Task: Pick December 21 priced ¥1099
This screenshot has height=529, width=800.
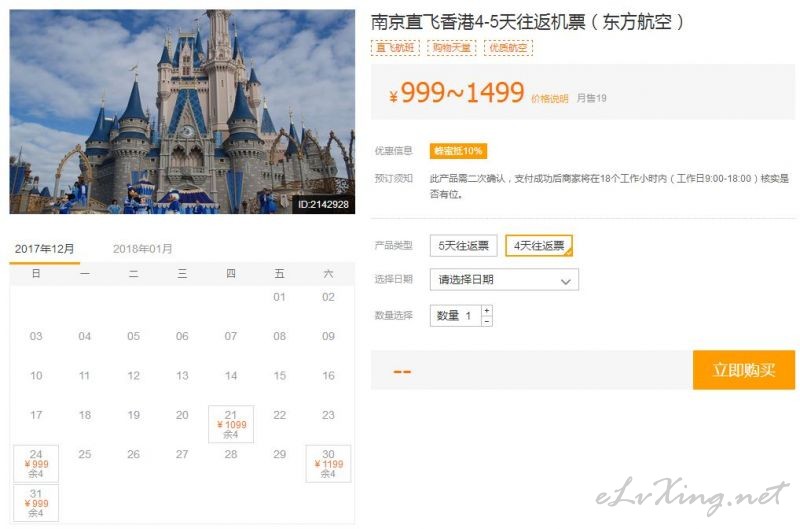Action: (231, 424)
